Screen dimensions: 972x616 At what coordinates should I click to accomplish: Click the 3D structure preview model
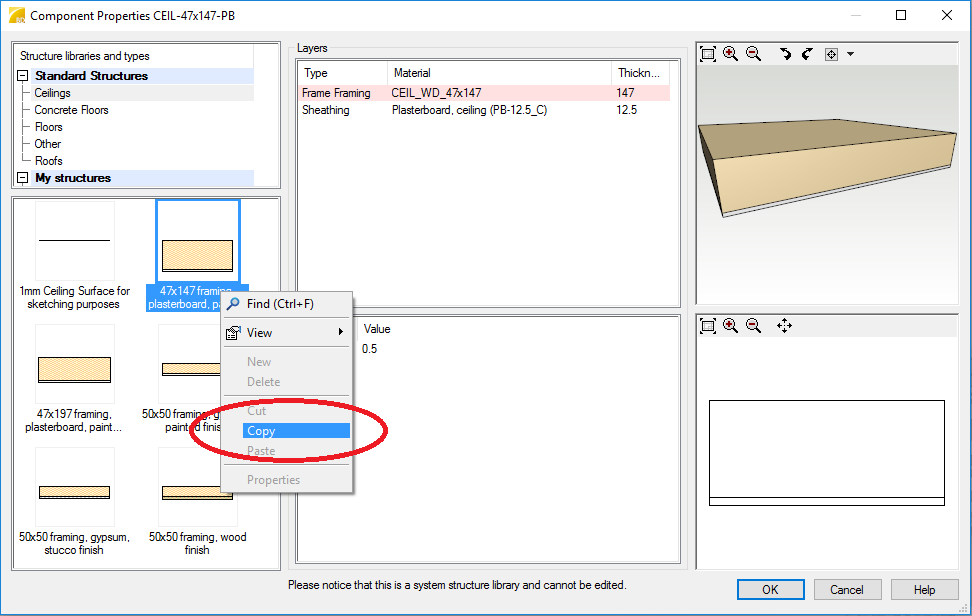coord(827,167)
